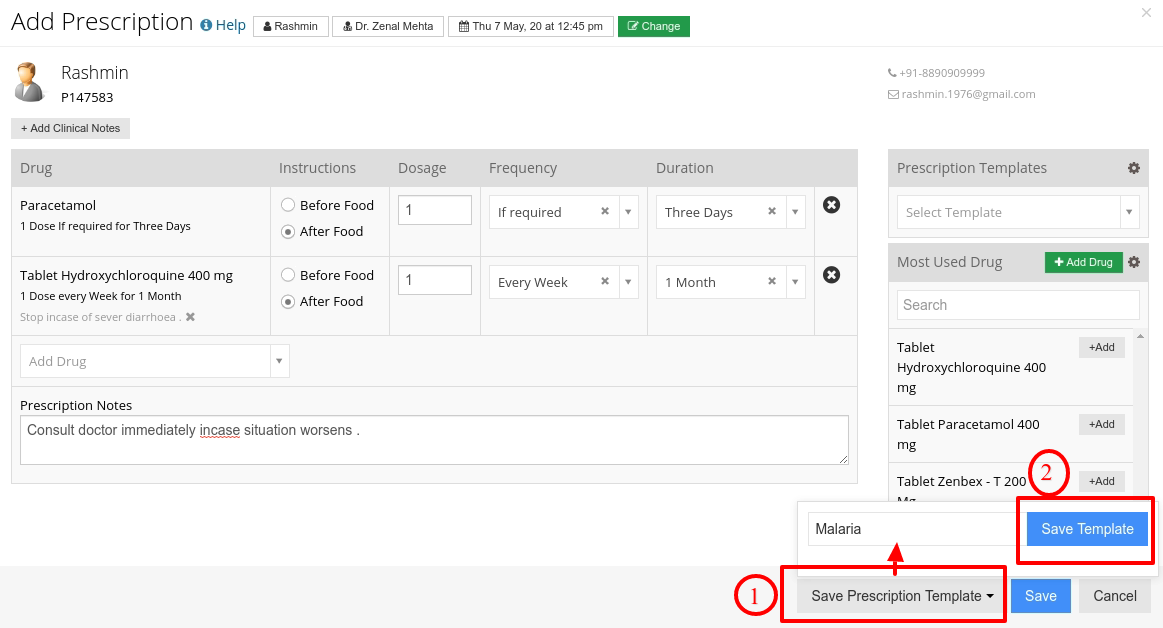The image size is (1163, 628).
Task: Select After Food for Hydroxychloroquine
Action: [x=288, y=302]
